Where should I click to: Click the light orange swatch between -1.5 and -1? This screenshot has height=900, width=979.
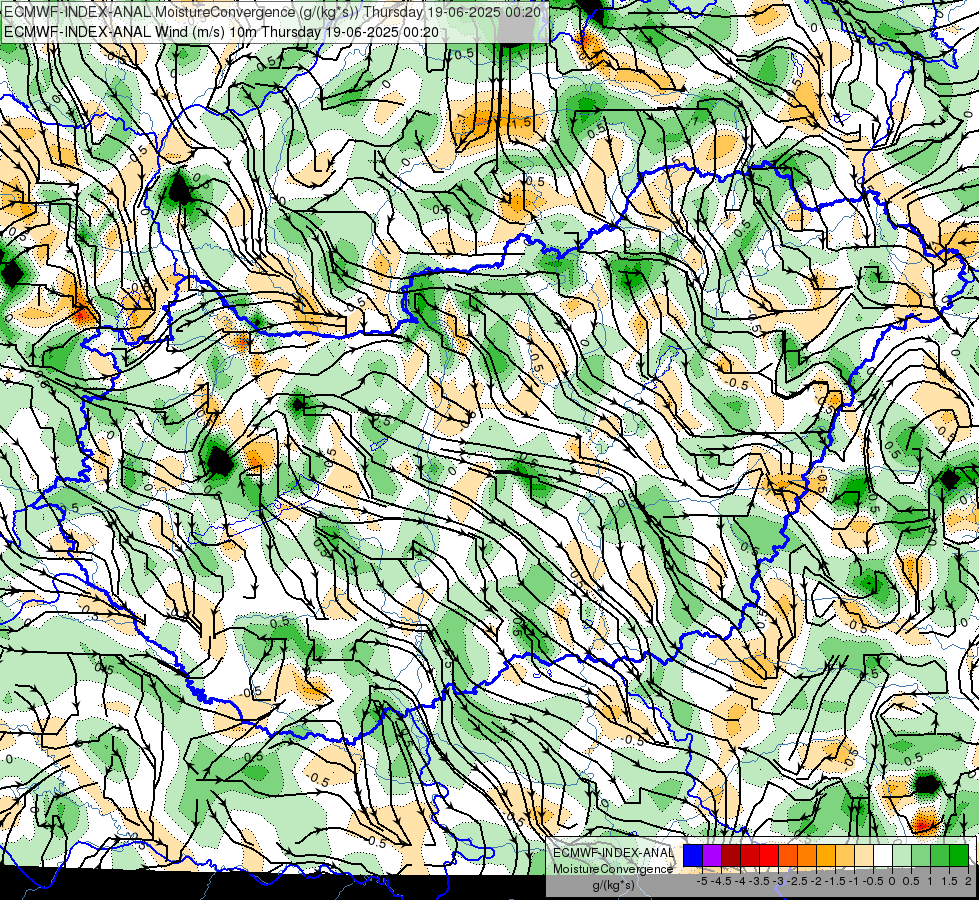pyautogui.click(x=845, y=856)
